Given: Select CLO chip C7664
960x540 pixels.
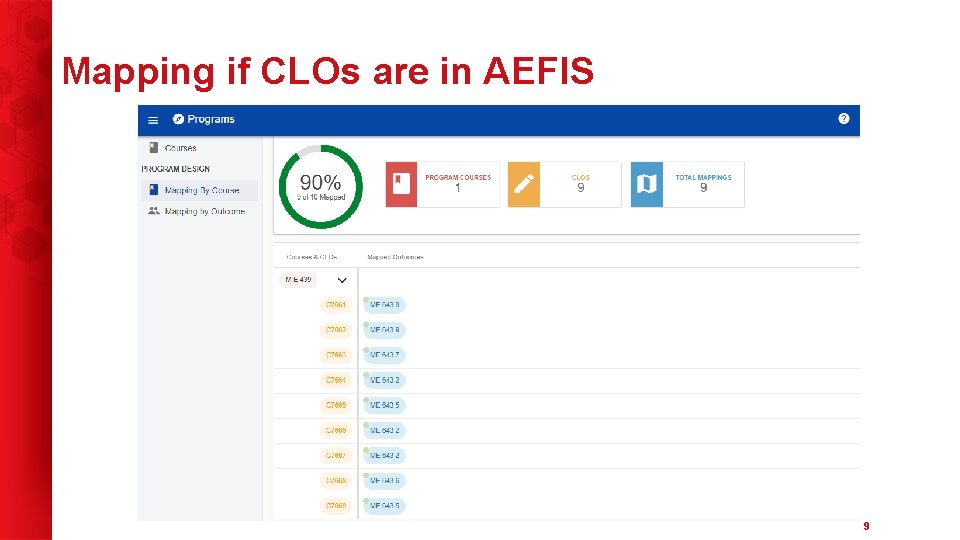Looking at the screenshot, I should pos(336,380).
